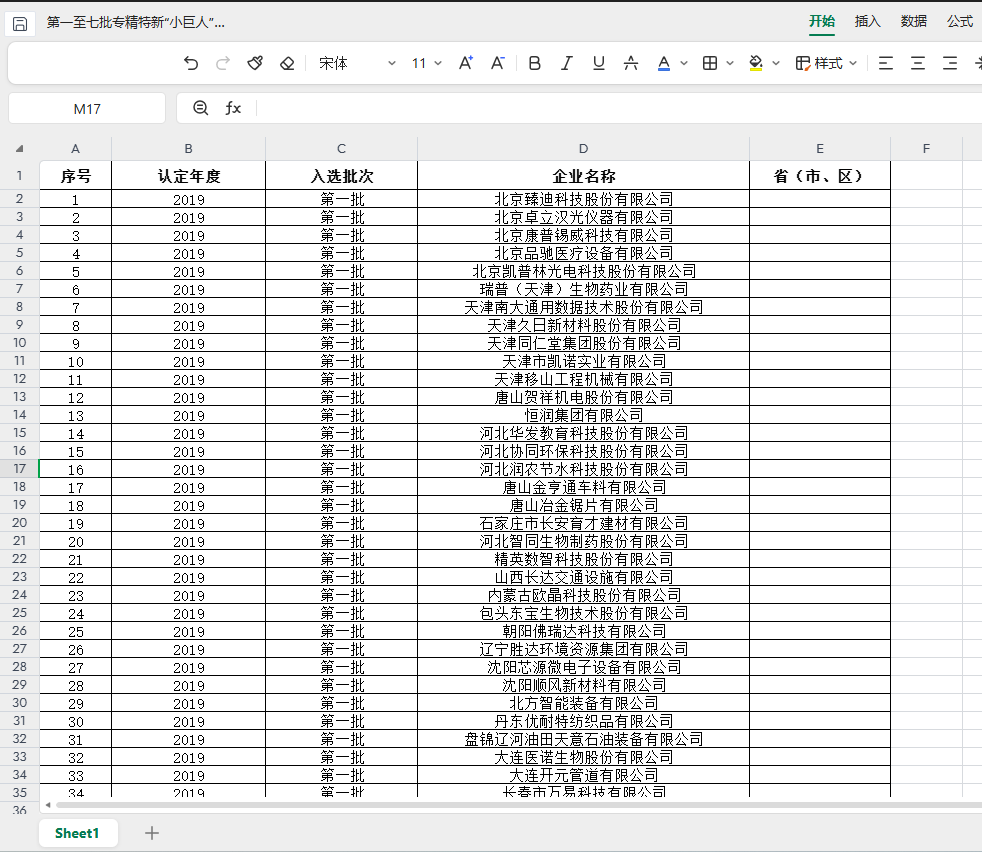982x852 pixels.
Task: Click the 企业名称 header cell
Action: click(x=583, y=175)
